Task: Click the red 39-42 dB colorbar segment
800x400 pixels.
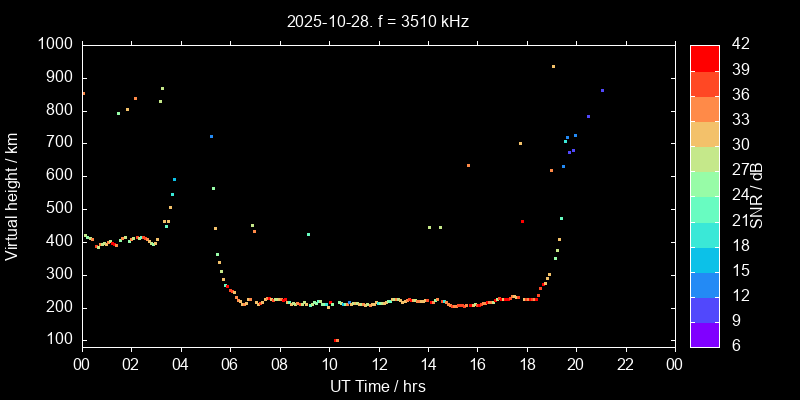Action: (x=704, y=57)
